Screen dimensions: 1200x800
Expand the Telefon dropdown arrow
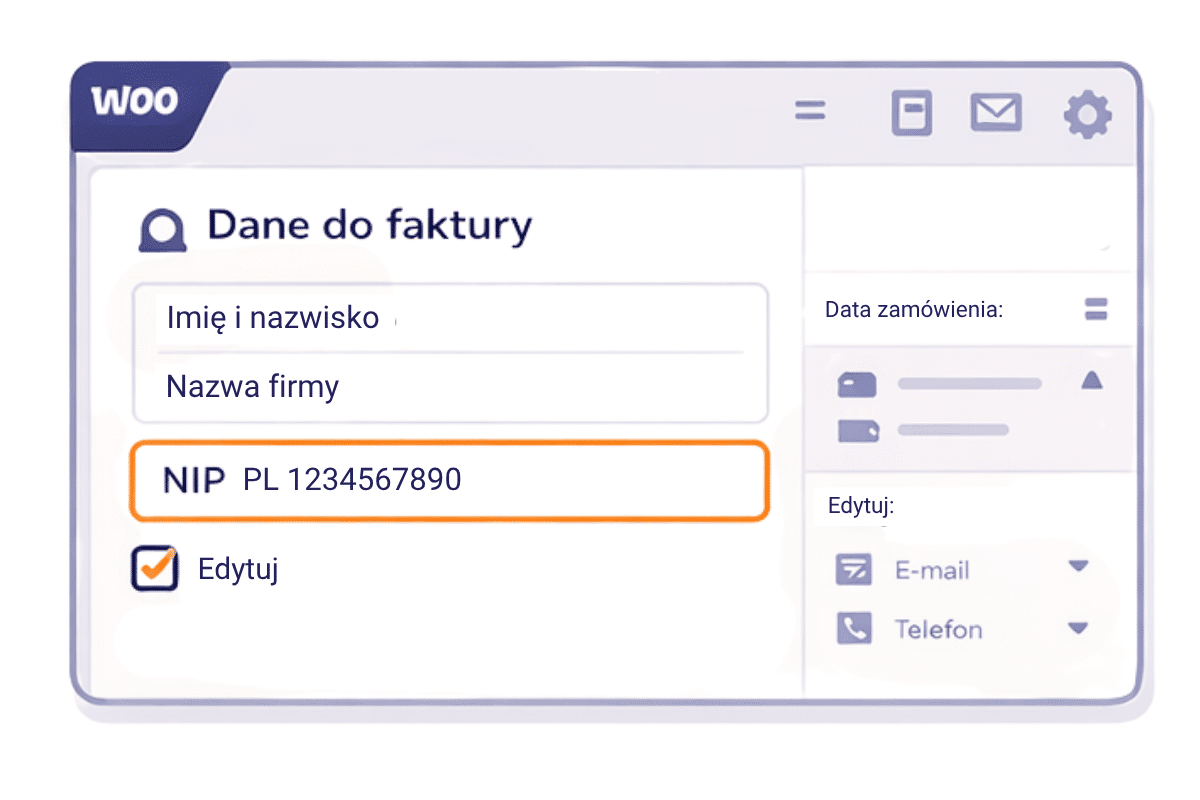pyautogui.click(x=1078, y=629)
